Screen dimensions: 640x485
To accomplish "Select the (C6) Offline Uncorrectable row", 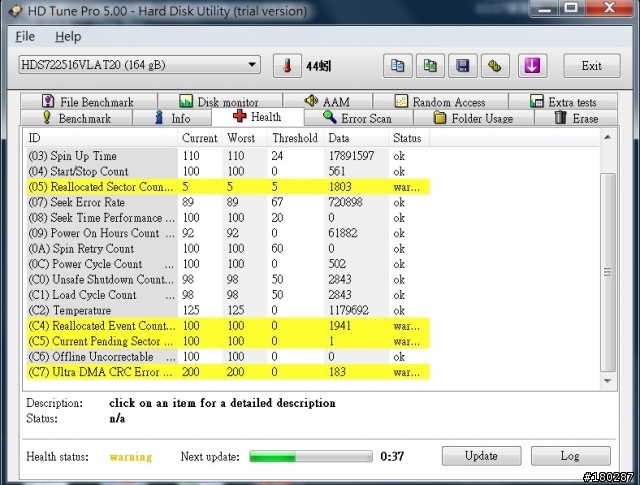I will click(228, 356).
